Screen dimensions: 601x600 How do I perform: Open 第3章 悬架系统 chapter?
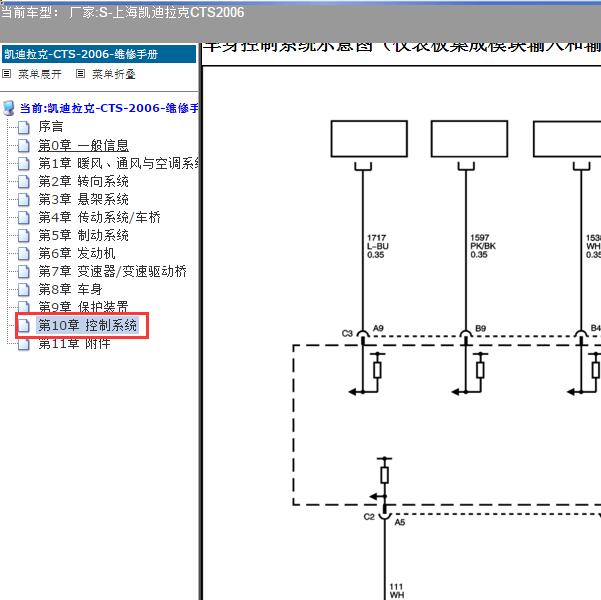[83, 199]
